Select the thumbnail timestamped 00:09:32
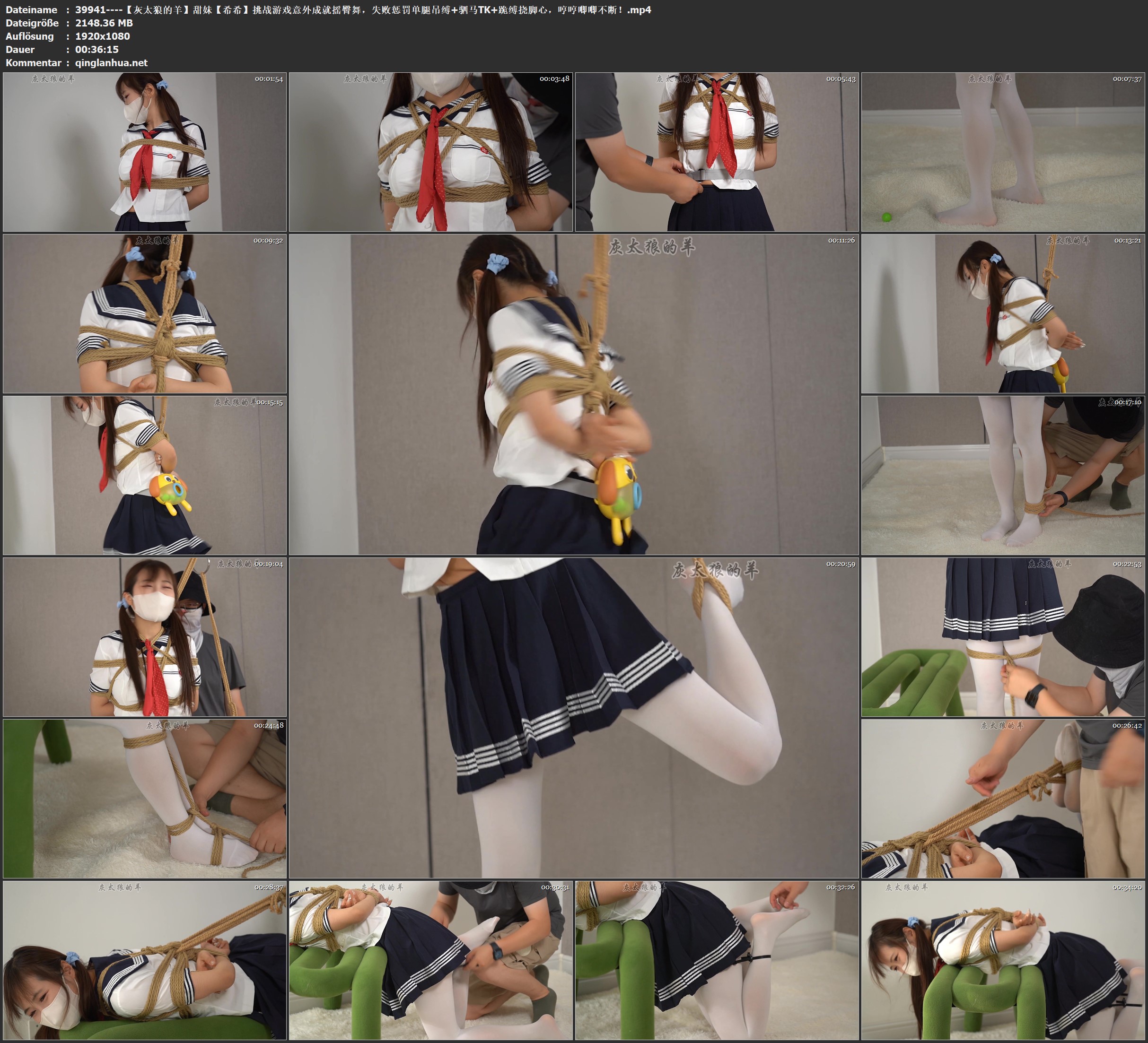Screen dimensions: 1148x1043 (x=145, y=313)
